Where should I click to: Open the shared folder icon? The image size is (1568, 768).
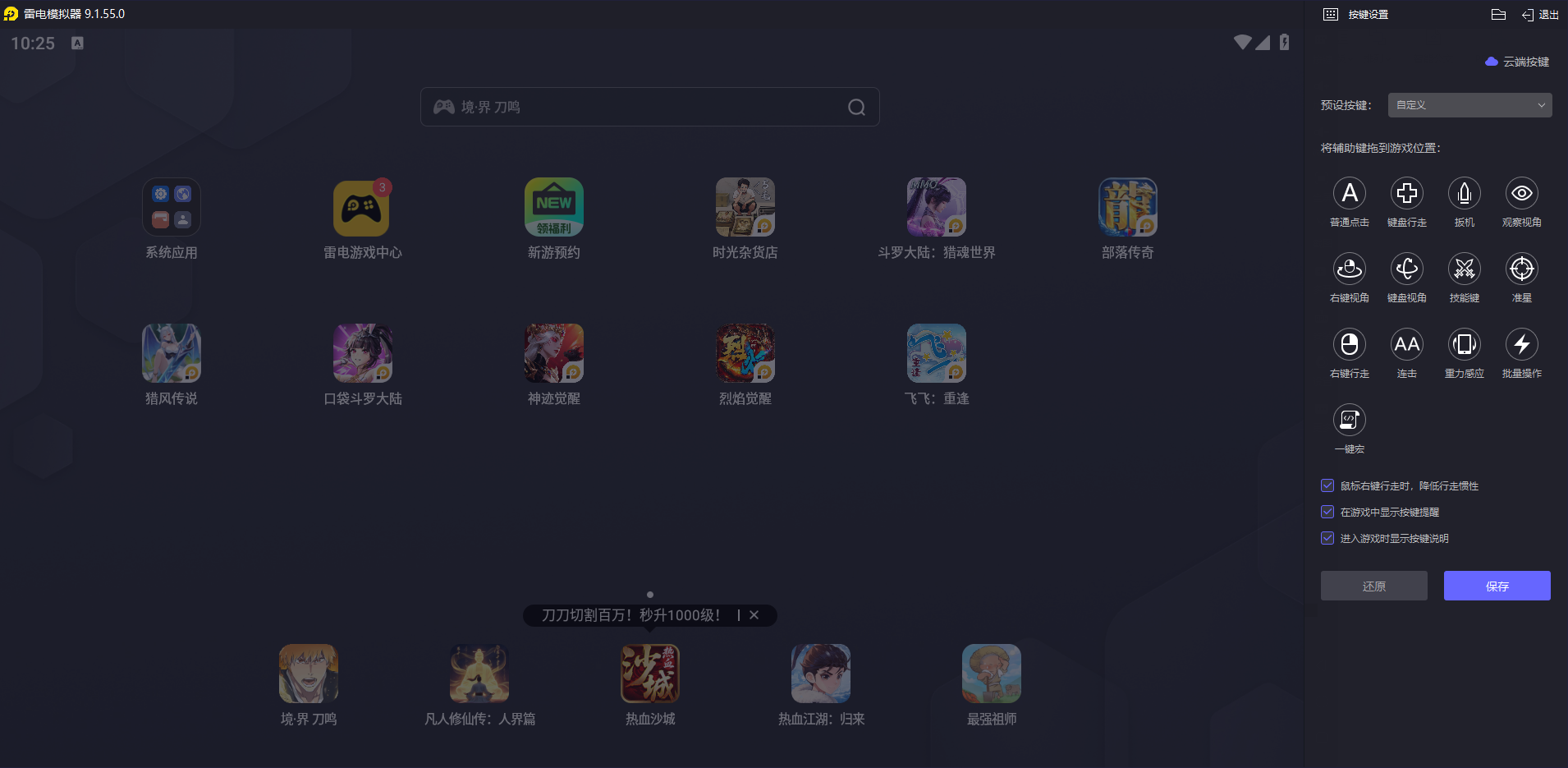coord(1497,14)
